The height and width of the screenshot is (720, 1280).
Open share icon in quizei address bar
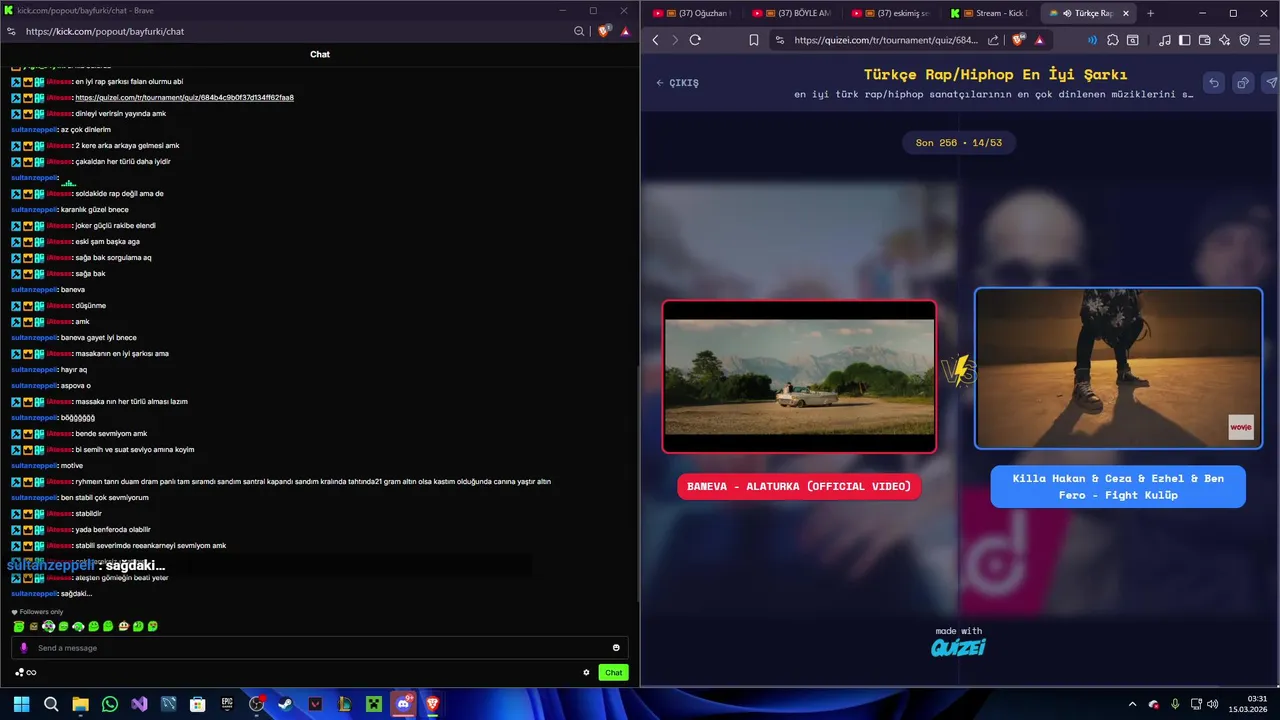[993, 40]
